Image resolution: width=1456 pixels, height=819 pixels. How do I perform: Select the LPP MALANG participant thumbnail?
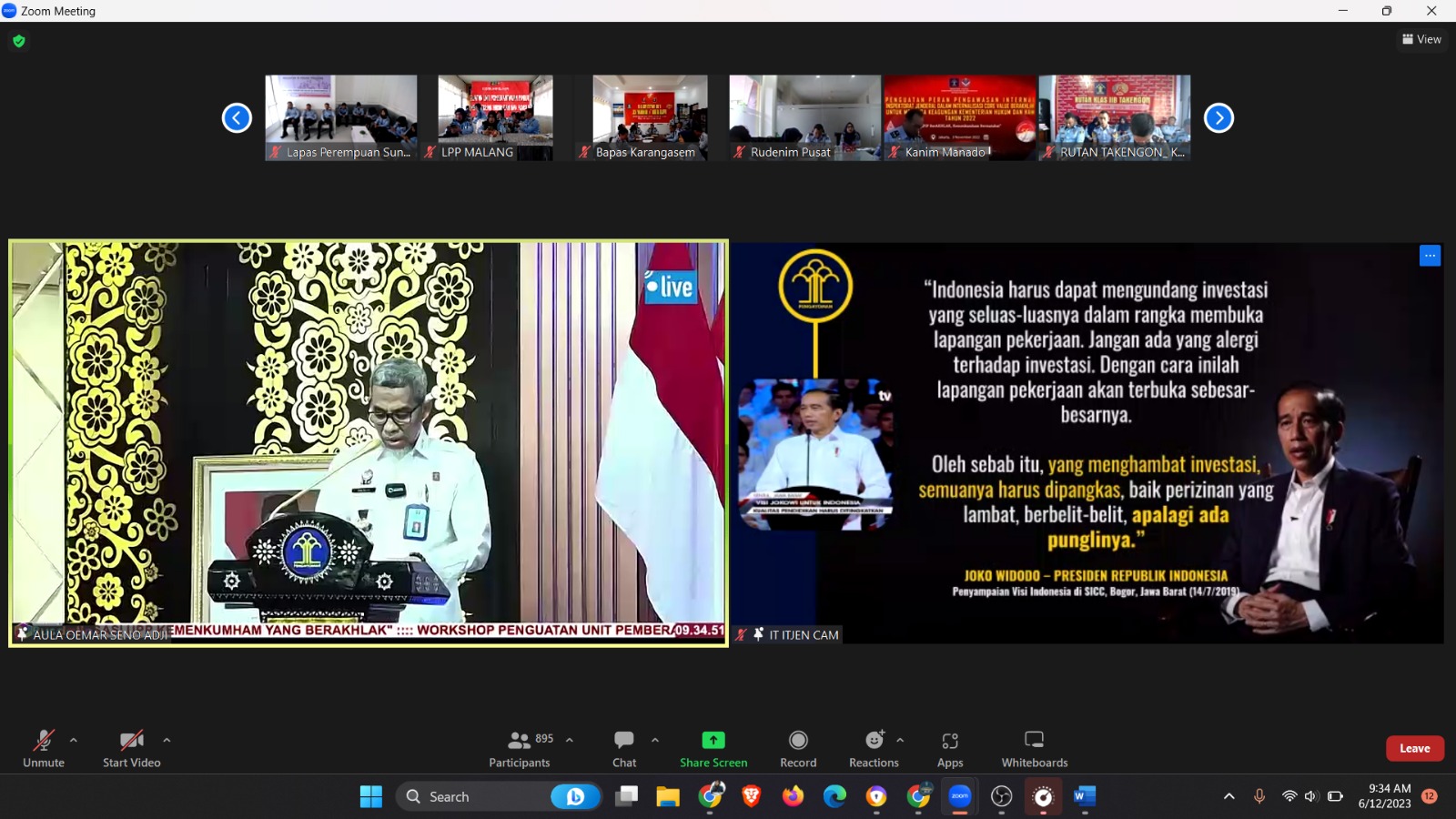coord(495,116)
